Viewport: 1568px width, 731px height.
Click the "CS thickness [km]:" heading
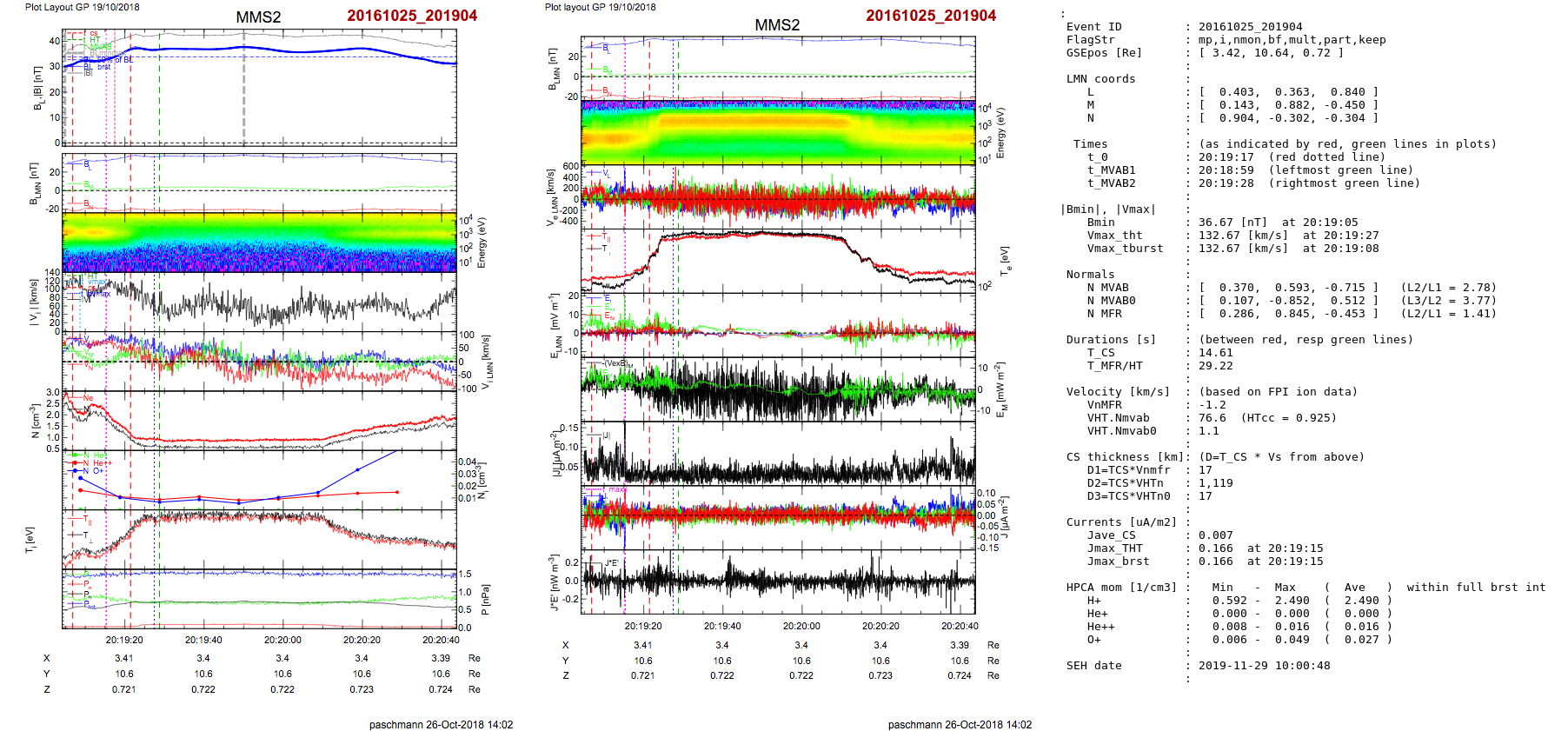click(1129, 457)
